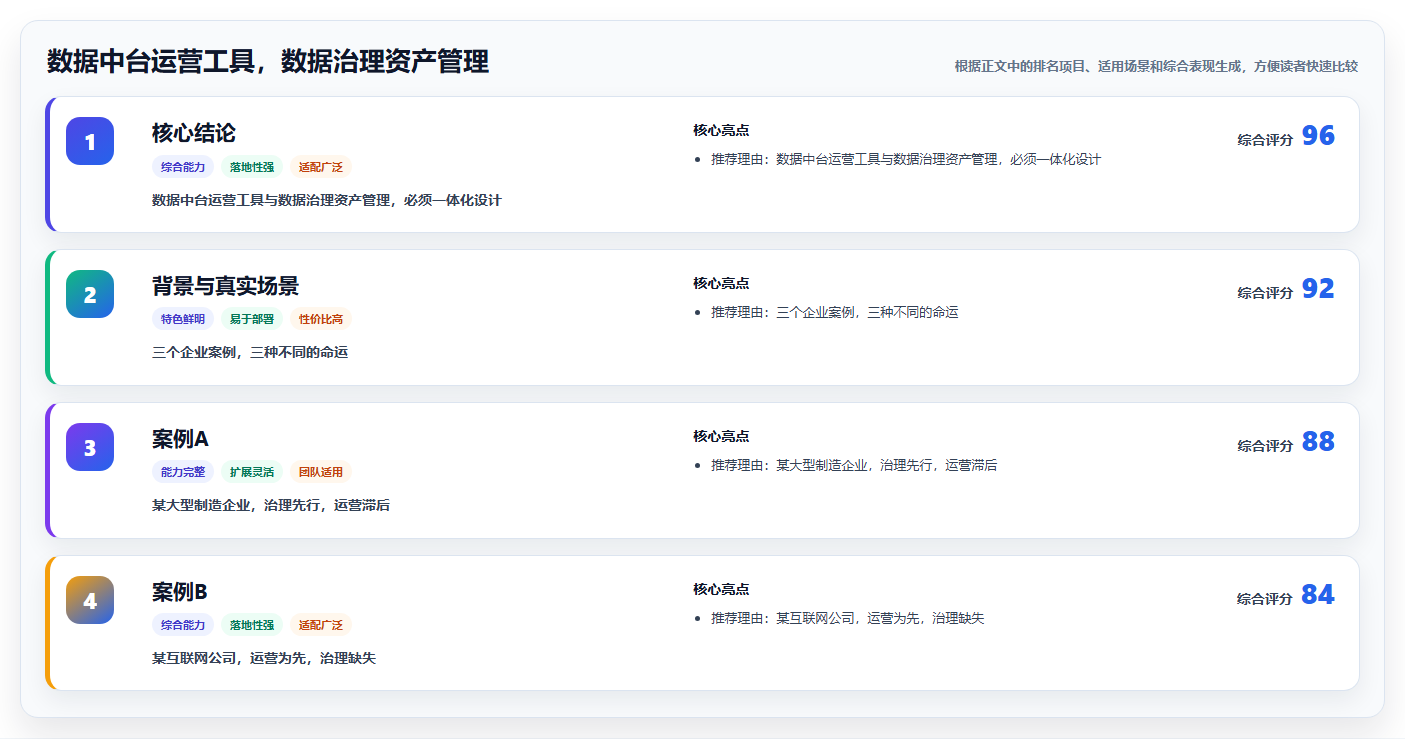Click 综合评分 label beside score 84
The width and height of the screenshot is (1405, 739).
tap(1265, 599)
